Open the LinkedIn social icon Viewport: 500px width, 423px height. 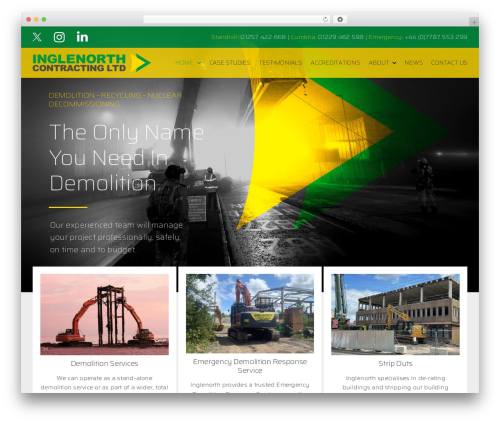pos(82,37)
